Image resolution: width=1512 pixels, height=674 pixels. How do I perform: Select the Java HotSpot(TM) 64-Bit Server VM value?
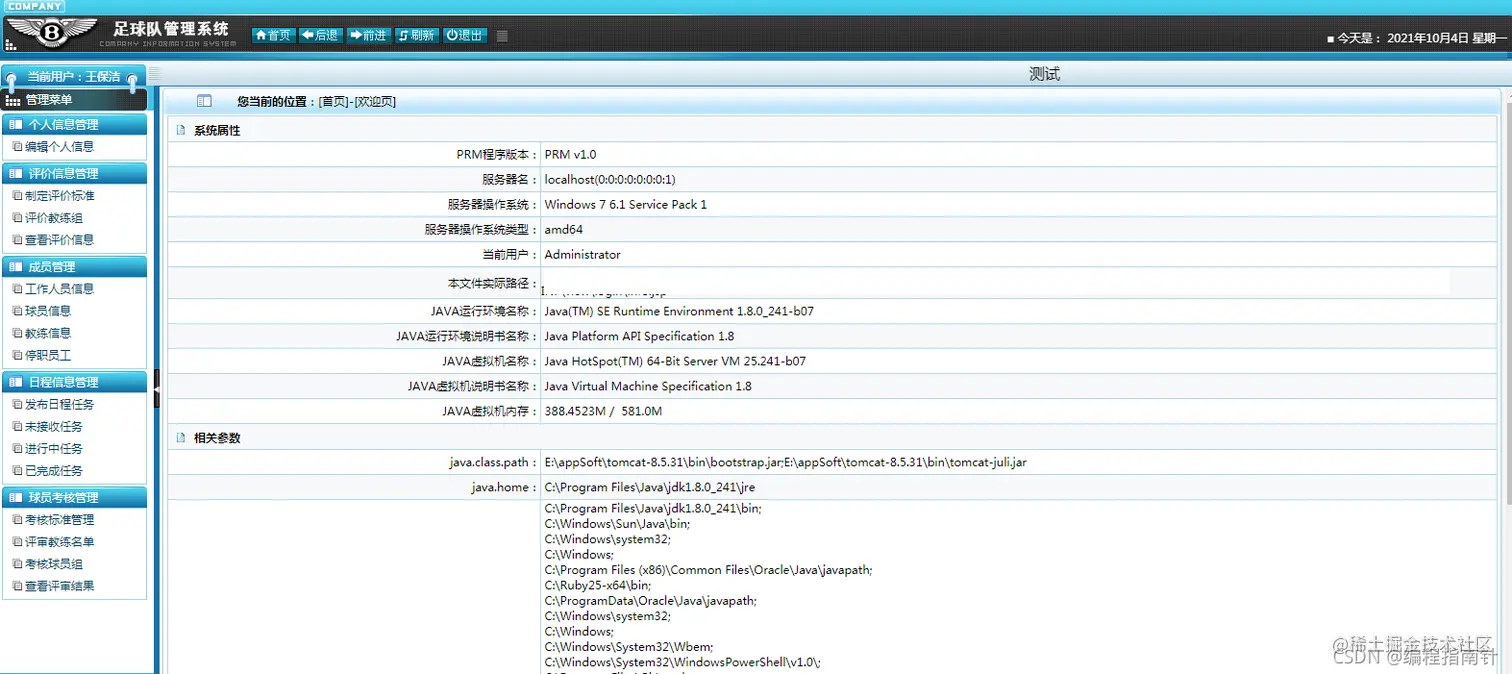click(x=675, y=361)
